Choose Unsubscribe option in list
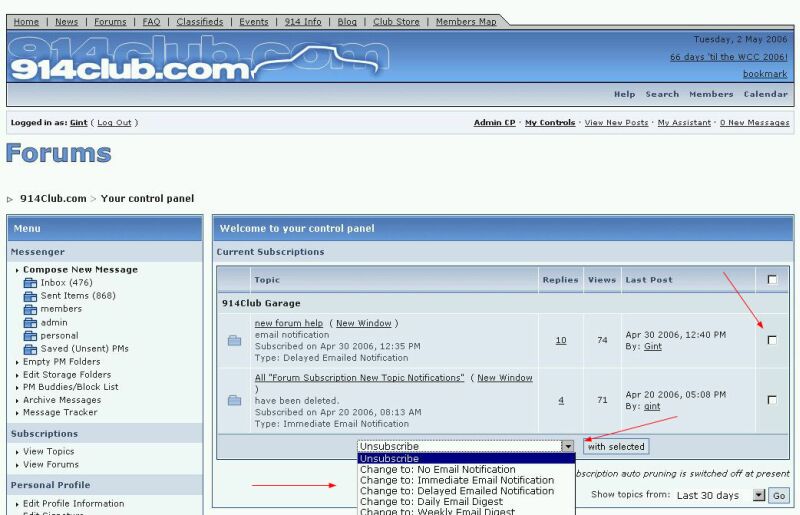 click(x=466, y=458)
